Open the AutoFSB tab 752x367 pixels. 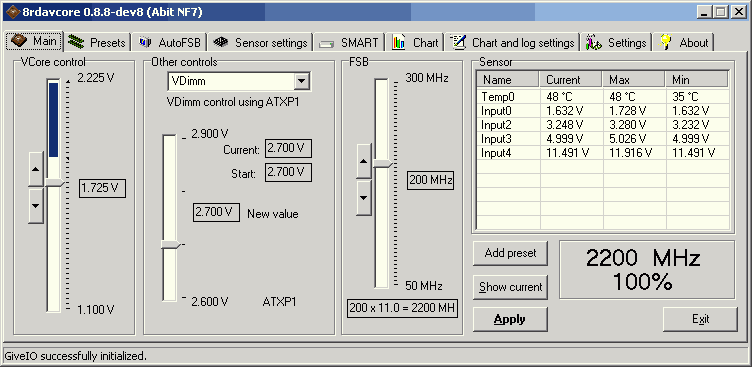tap(170, 42)
